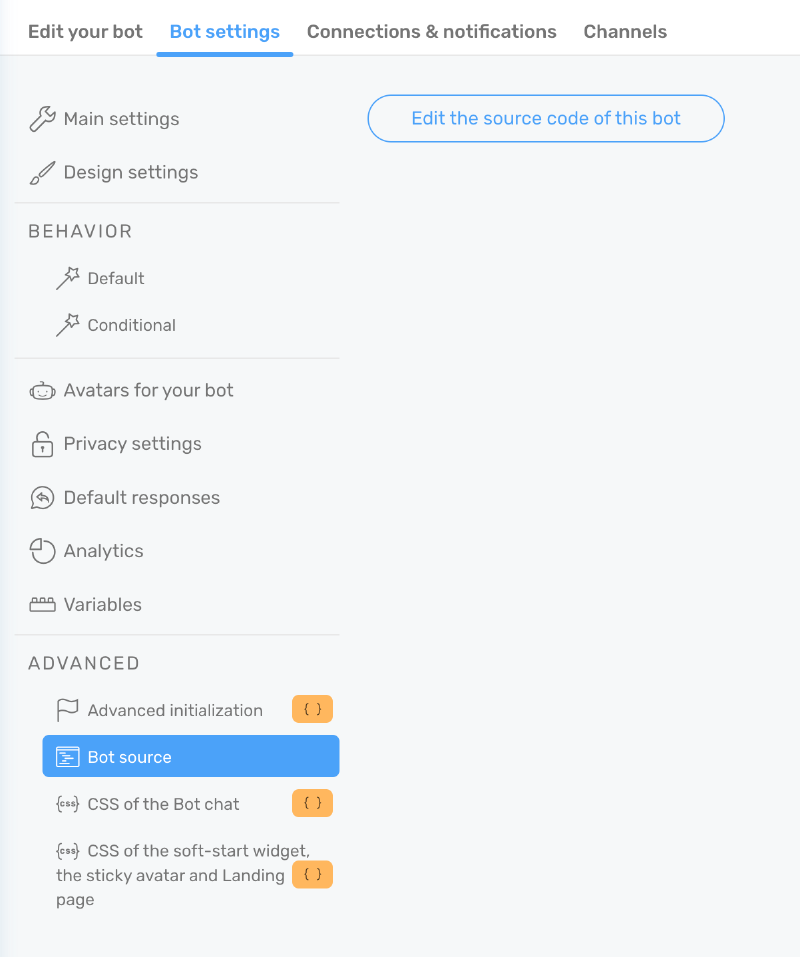
Task: Select the Main settings wrench icon
Action: (x=41, y=118)
